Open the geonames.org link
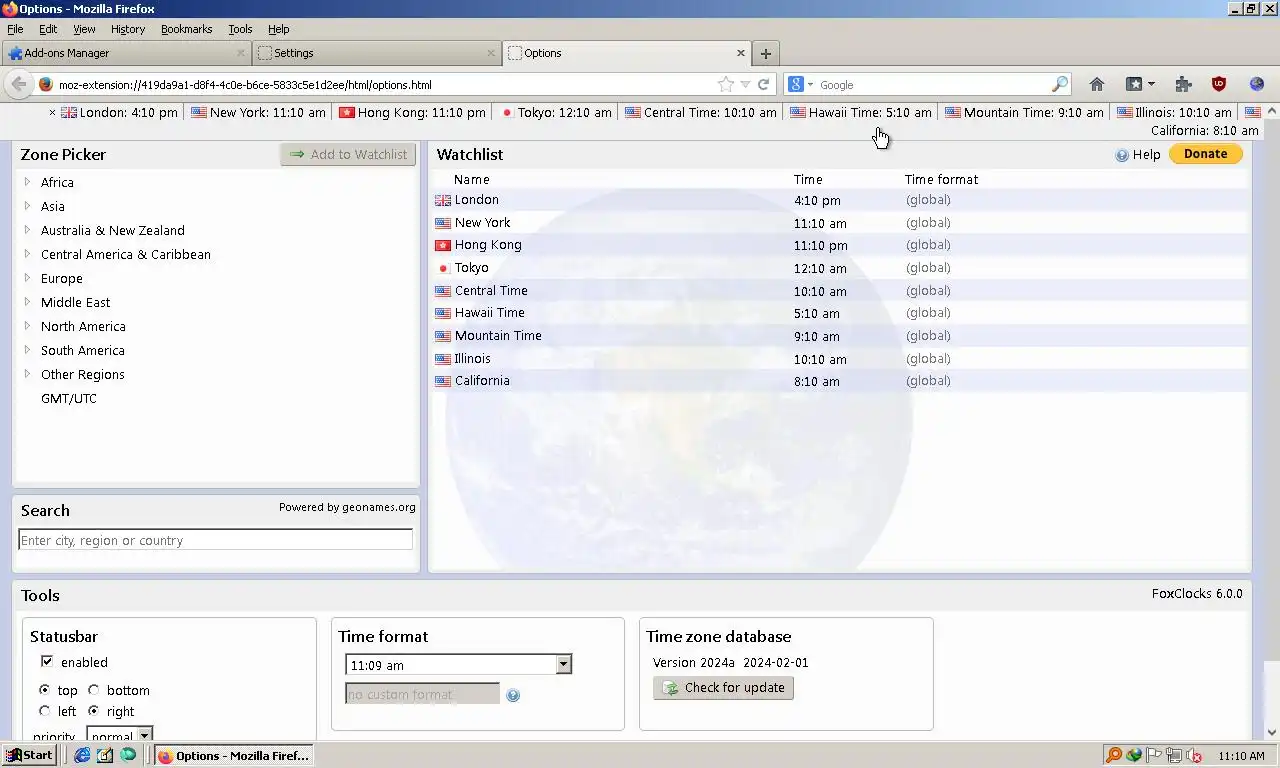The height and width of the screenshot is (768, 1280). tap(380, 507)
